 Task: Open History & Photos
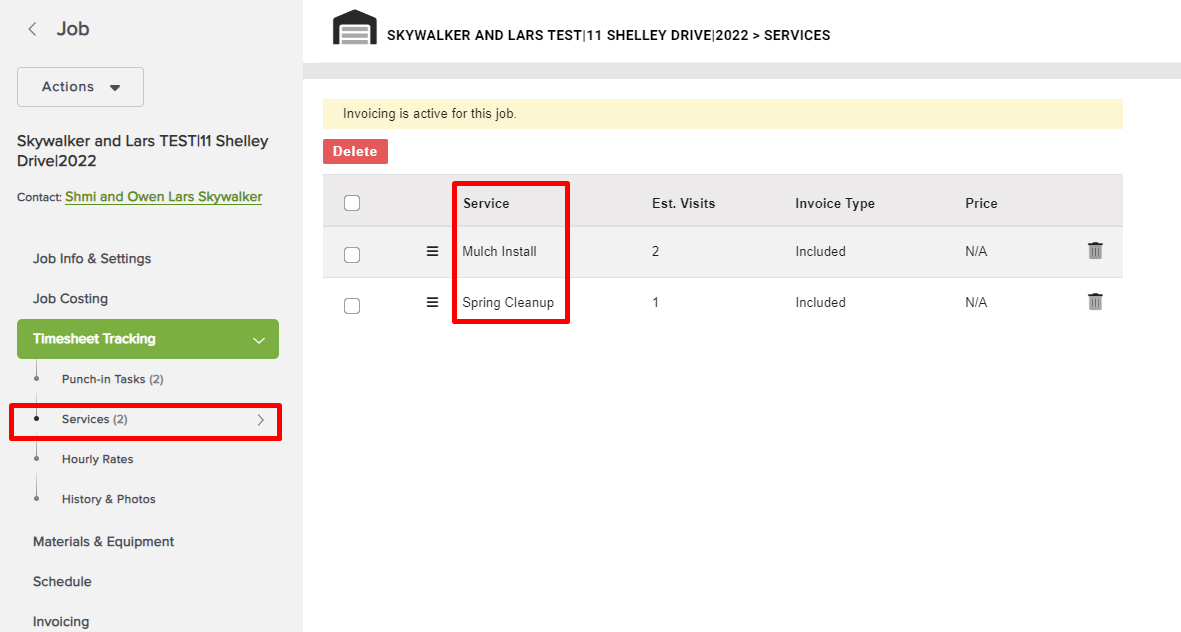pyautogui.click(x=108, y=499)
